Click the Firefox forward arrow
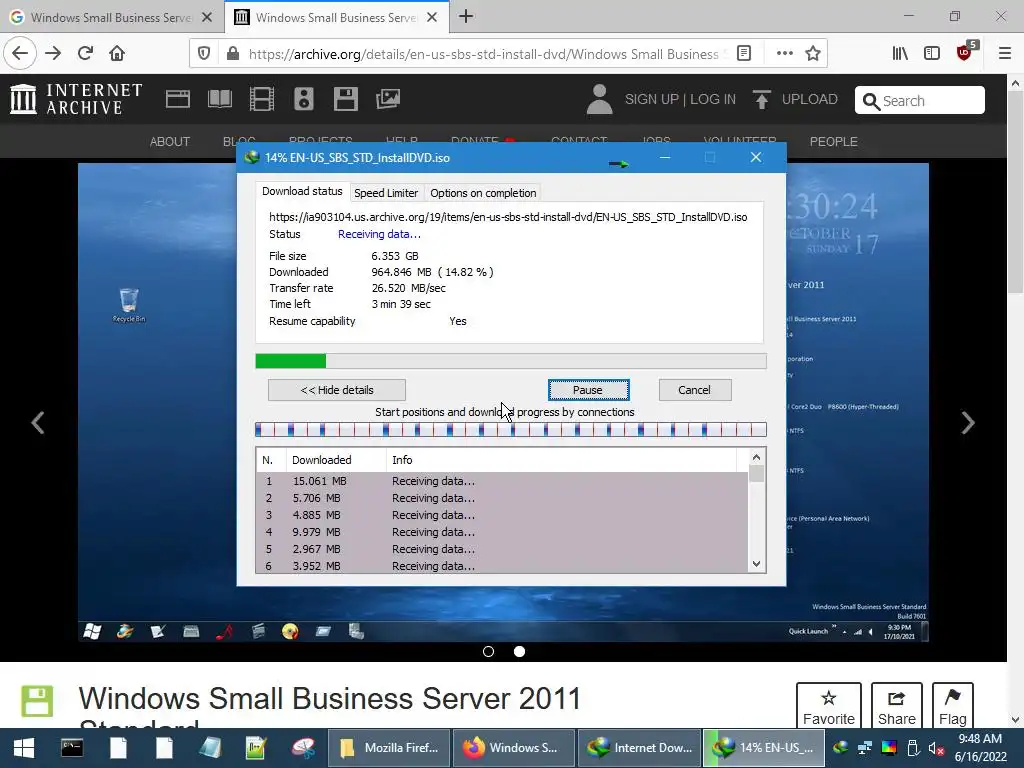 tap(53, 53)
